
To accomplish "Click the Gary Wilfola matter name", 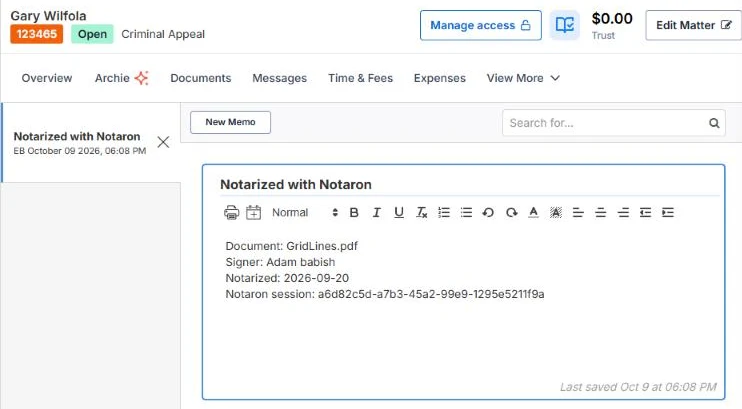I will 48,16.
